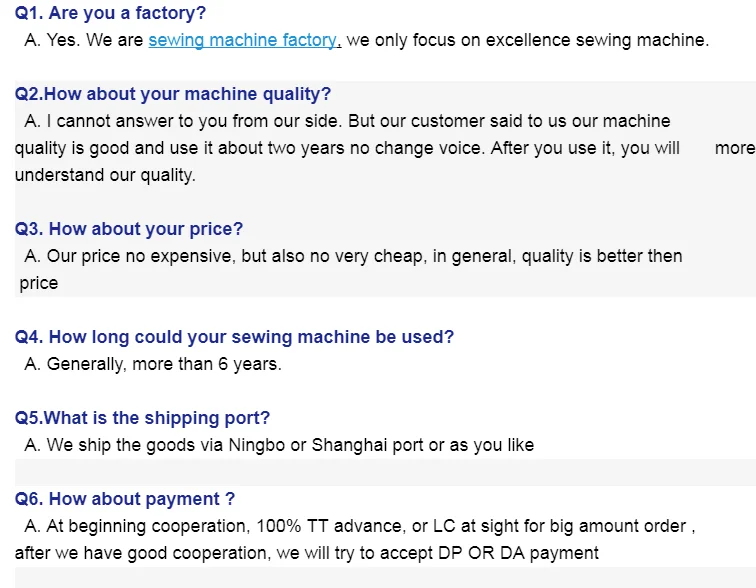The image size is (756, 588).
Task: Select the Q4 heading about sewing machine lifespan
Action: pyautogui.click(x=234, y=337)
